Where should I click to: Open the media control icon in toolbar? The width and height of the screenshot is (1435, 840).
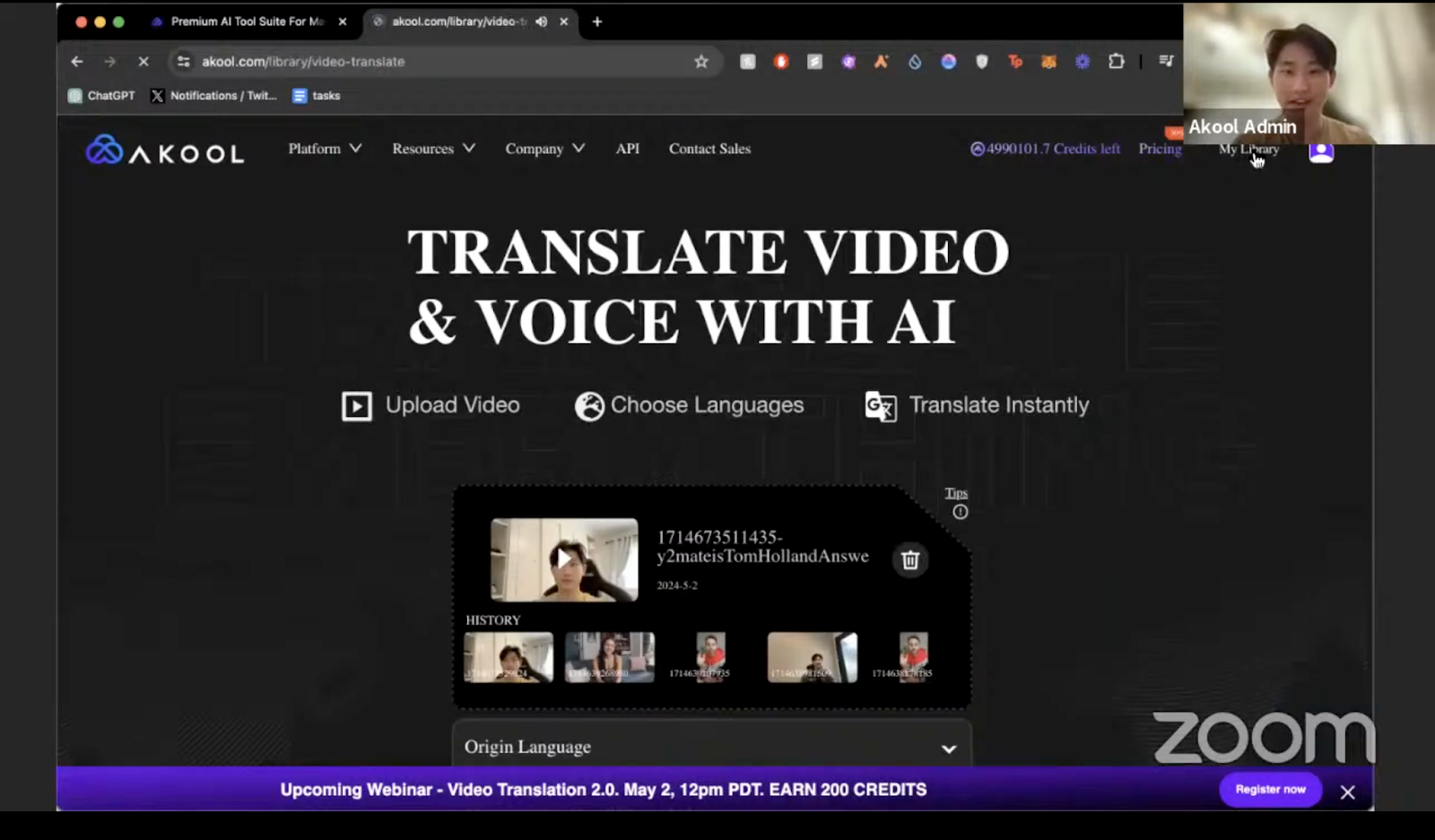pyautogui.click(x=1166, y=62)
